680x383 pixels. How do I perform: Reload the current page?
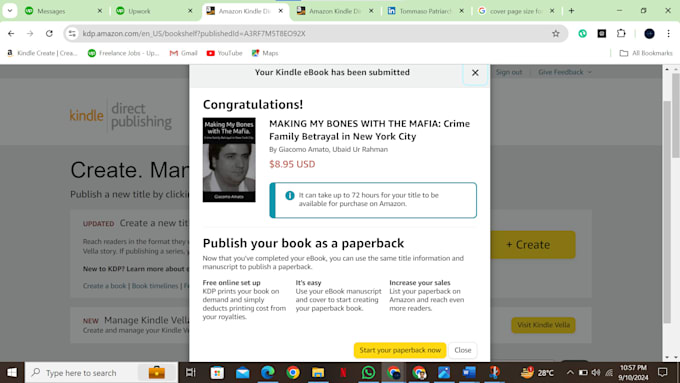tap(49, 33)
